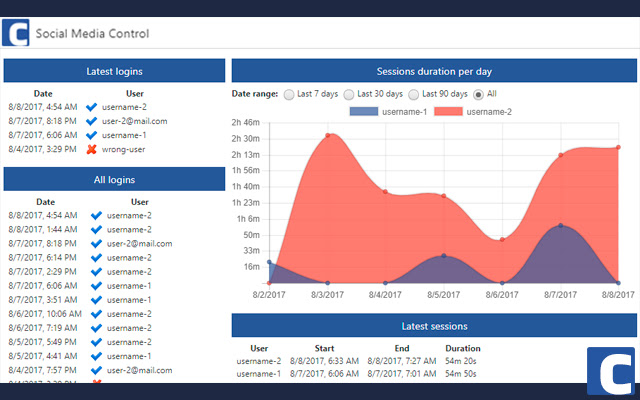Image resolution: width=640 pixels, height=400 pixels.
Task: Click checkmark for 8/7/2017, 6:14 PM login
Action: pos(96,258)
